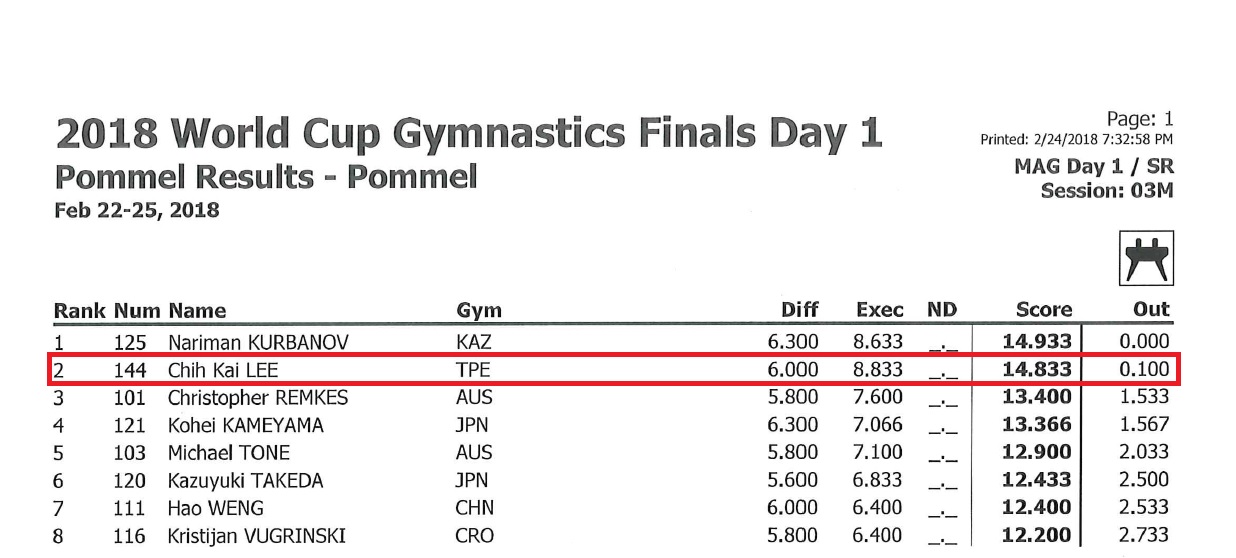This screenshot has width=1236, height=558.
Task: Click the Session: 03M label
Action: click(1107, 190)
